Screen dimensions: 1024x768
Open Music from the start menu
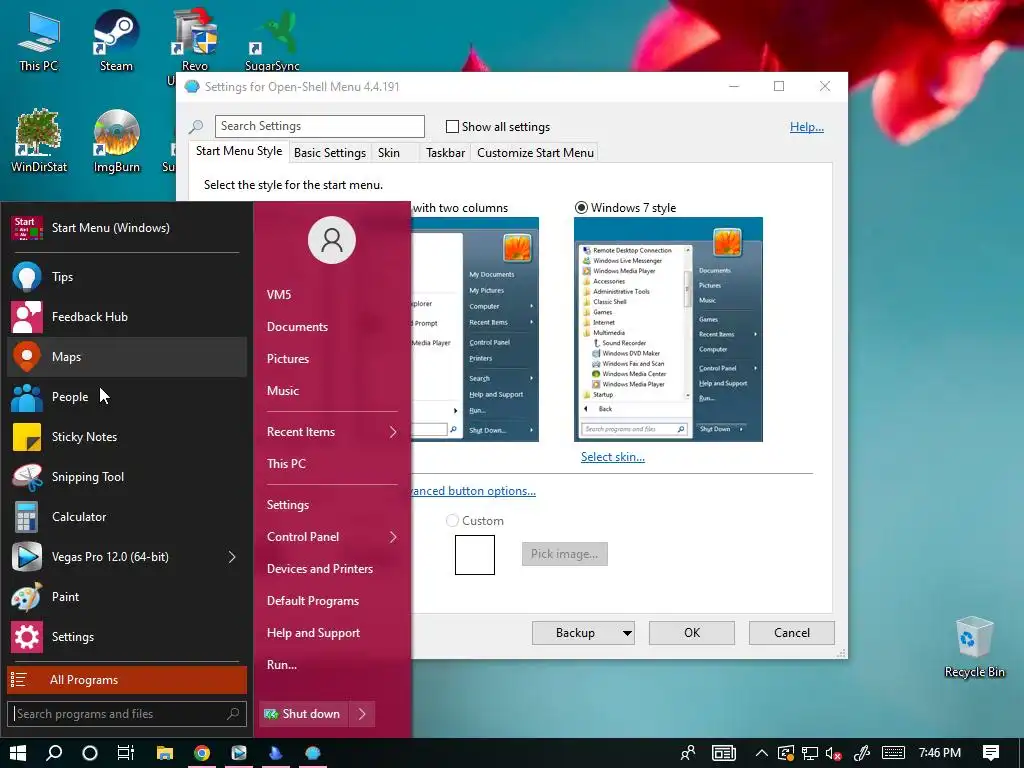283,391
